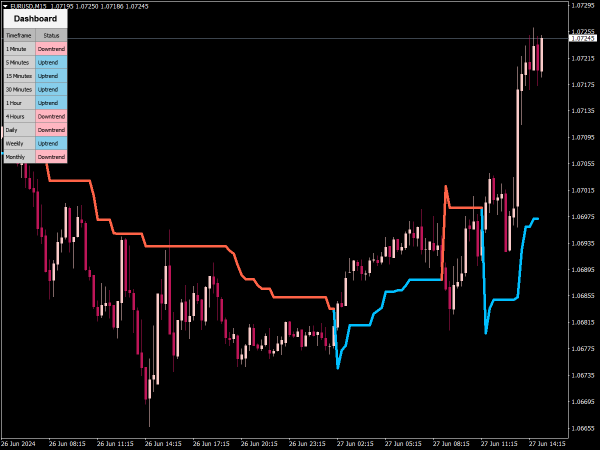Click the 1.06975 price axis label
600x450 pixels.
click(x=583, y=217)
